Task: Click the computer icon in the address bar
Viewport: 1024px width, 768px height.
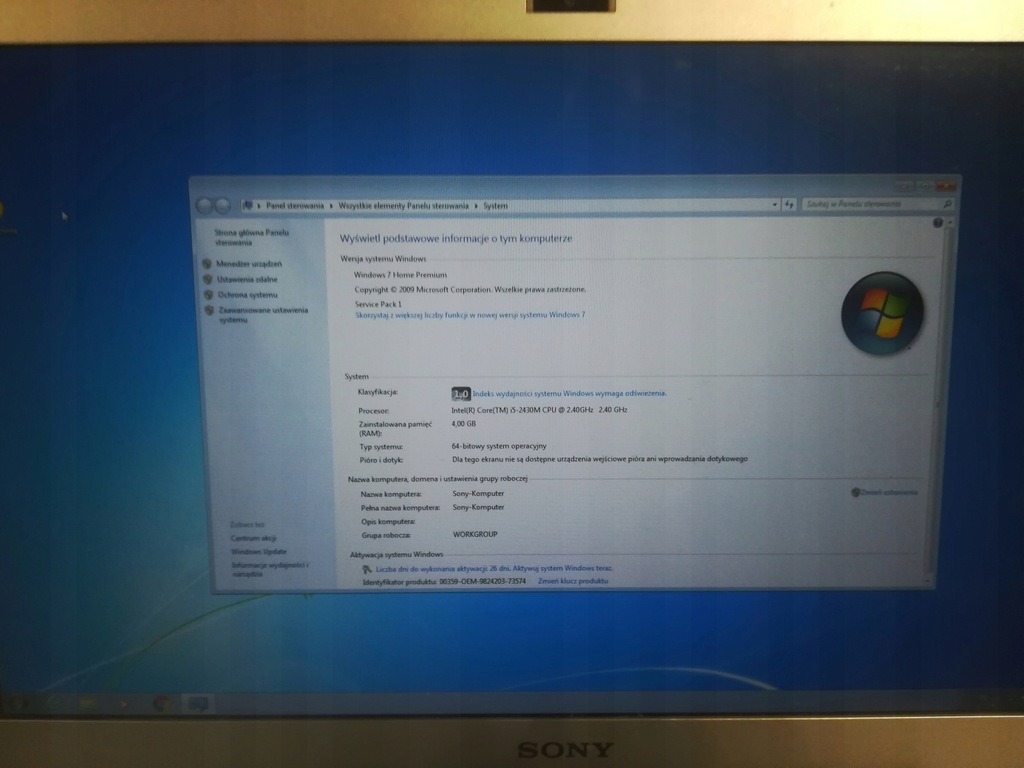Action: pyautogui.click(x=248, y=206)
